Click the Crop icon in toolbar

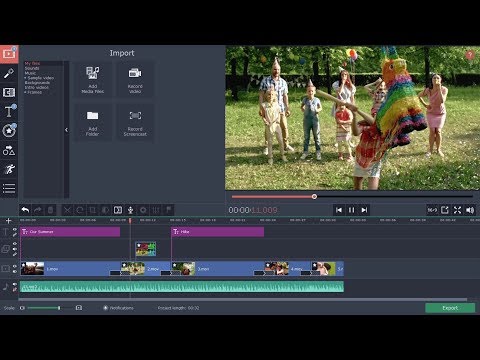(x=92, y=210)
